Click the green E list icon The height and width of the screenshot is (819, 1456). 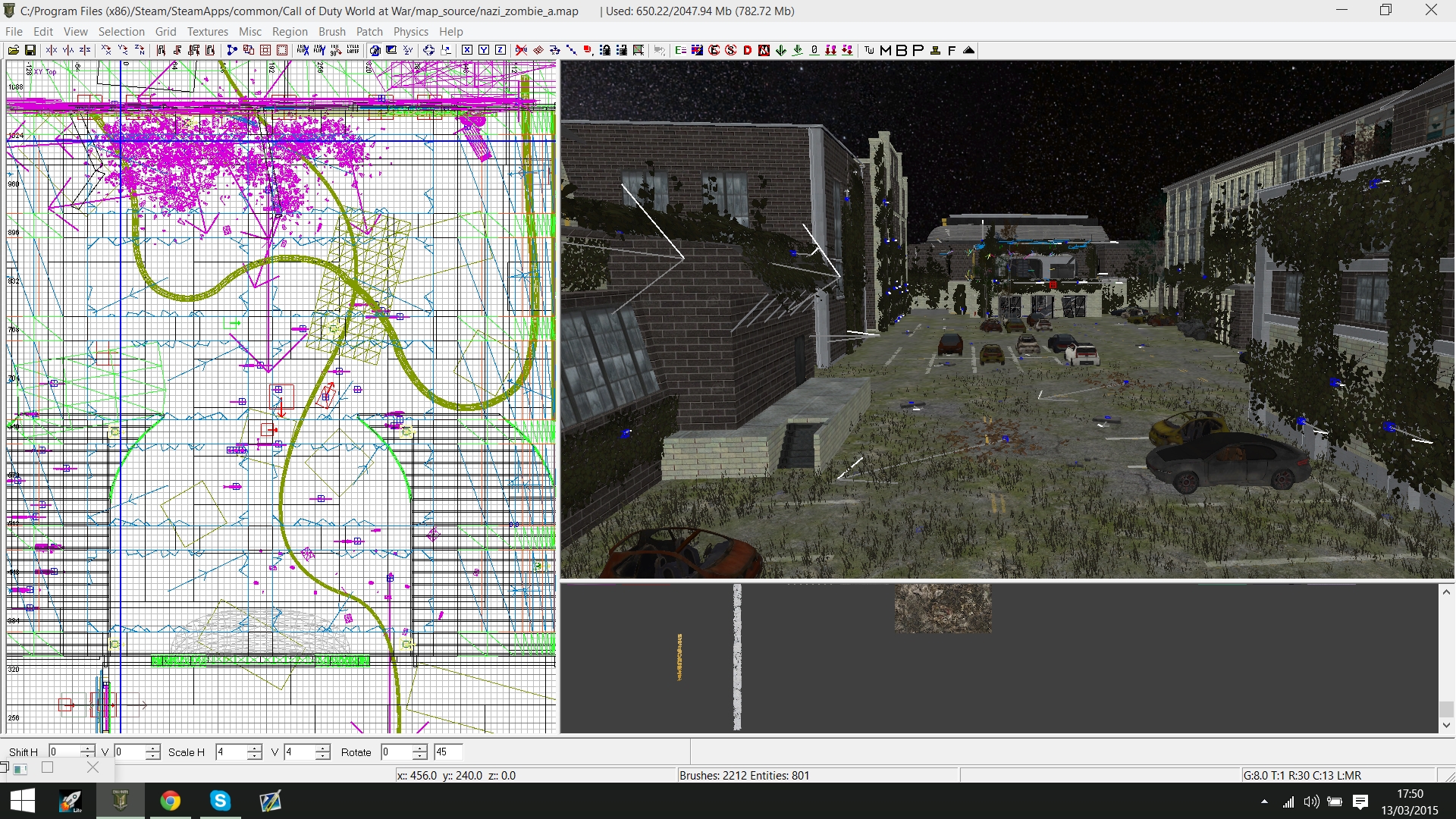pos(680,50)
